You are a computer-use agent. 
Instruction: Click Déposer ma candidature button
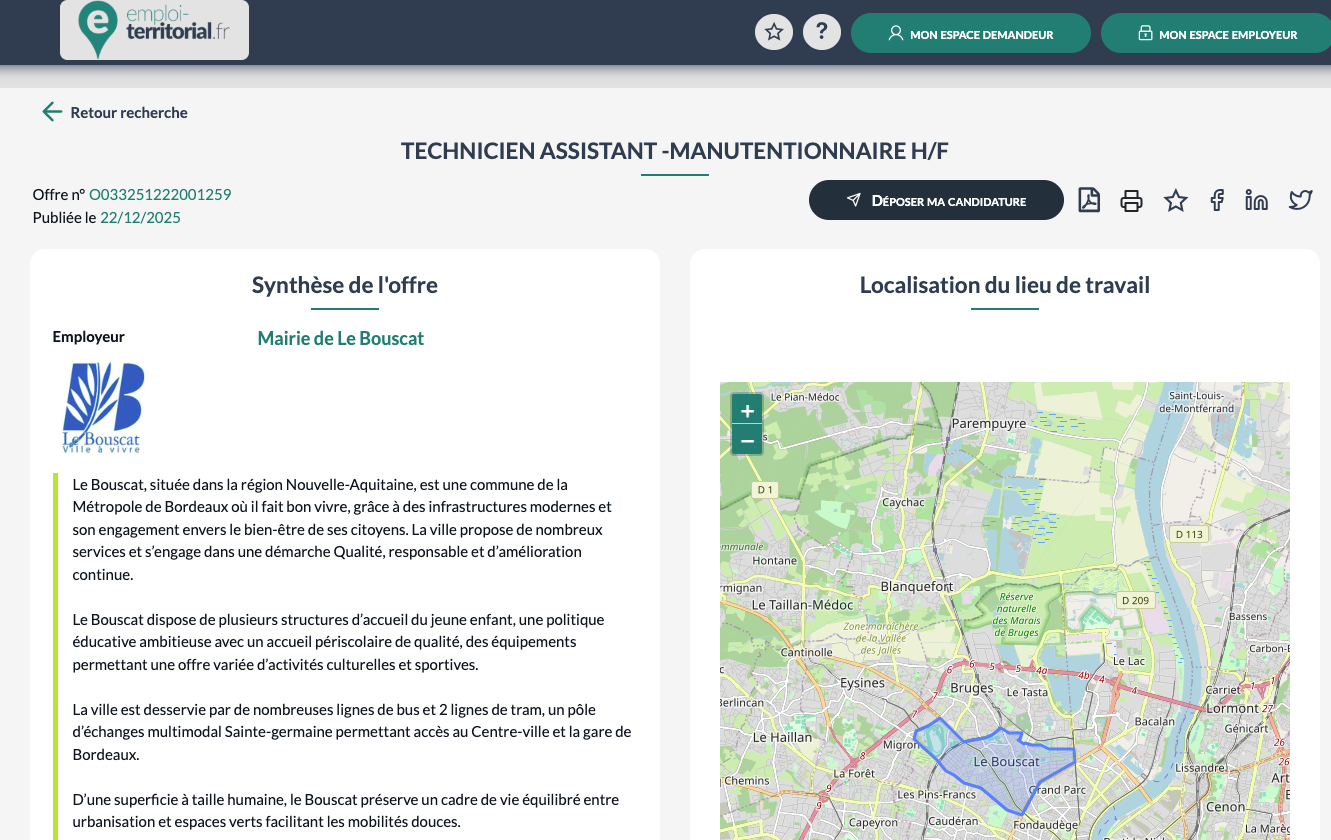coord(936,201)
